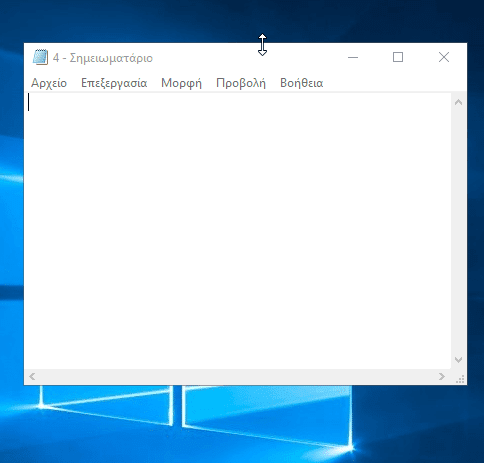
Task: Close the Σημειωματάριο window
Action: pos(444,57)
